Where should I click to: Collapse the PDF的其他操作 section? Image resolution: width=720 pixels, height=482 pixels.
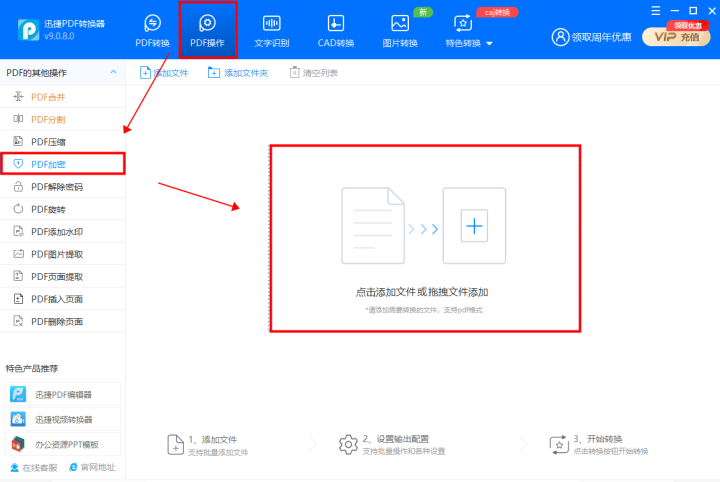[113, 73]
